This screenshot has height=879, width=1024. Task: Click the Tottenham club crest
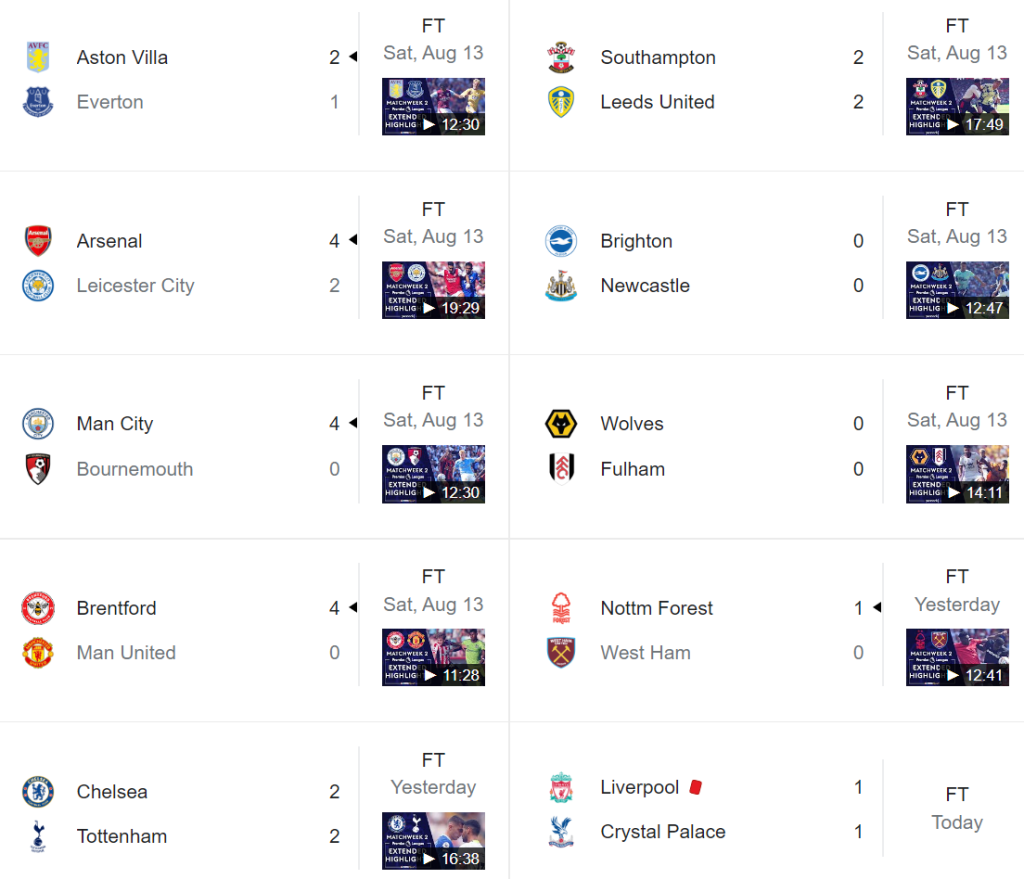[x=38, y=836]
